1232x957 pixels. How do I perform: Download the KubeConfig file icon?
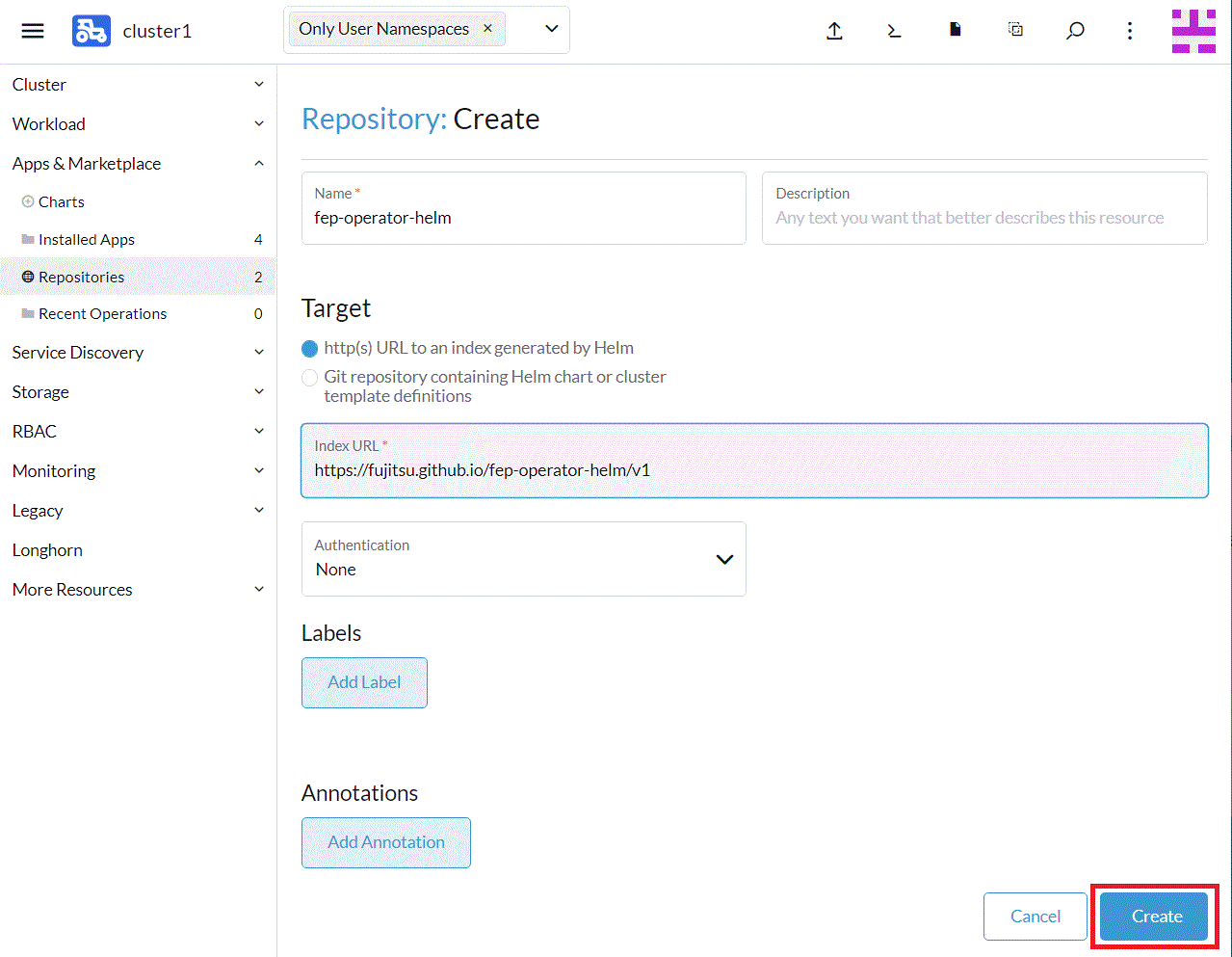point(955,30)
